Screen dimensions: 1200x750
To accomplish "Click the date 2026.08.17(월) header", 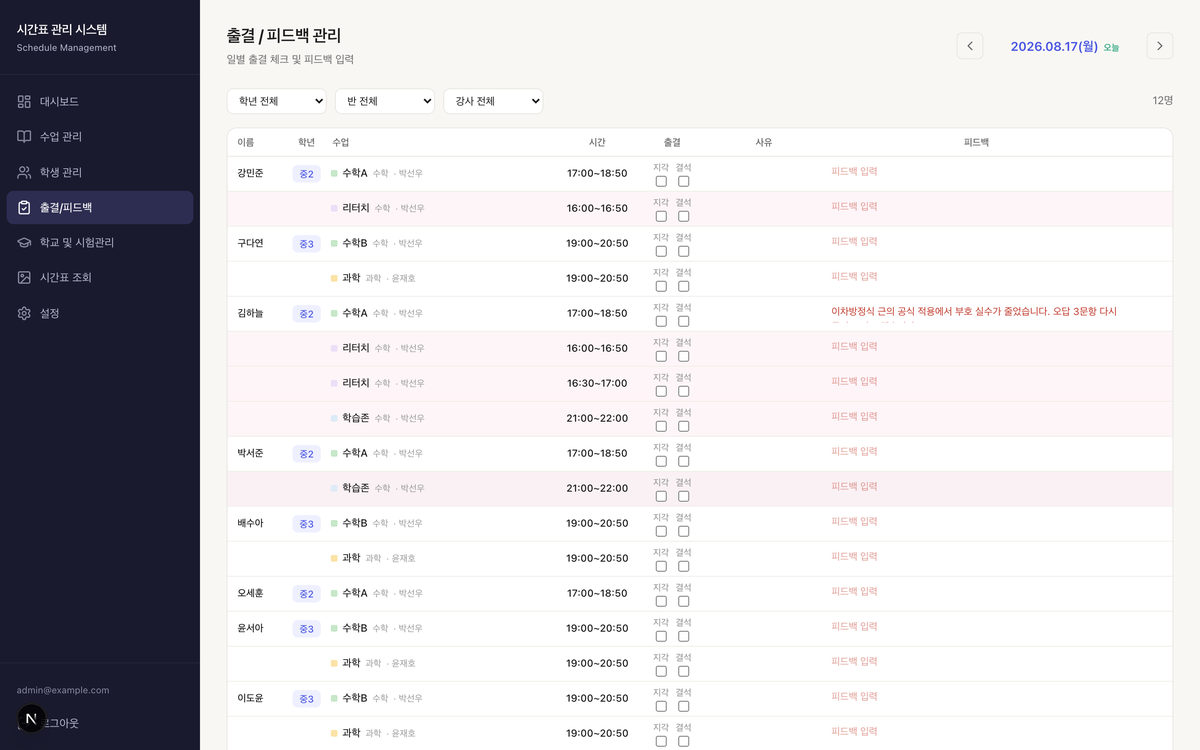I will pyautogui.click(x=1054, y=46).
